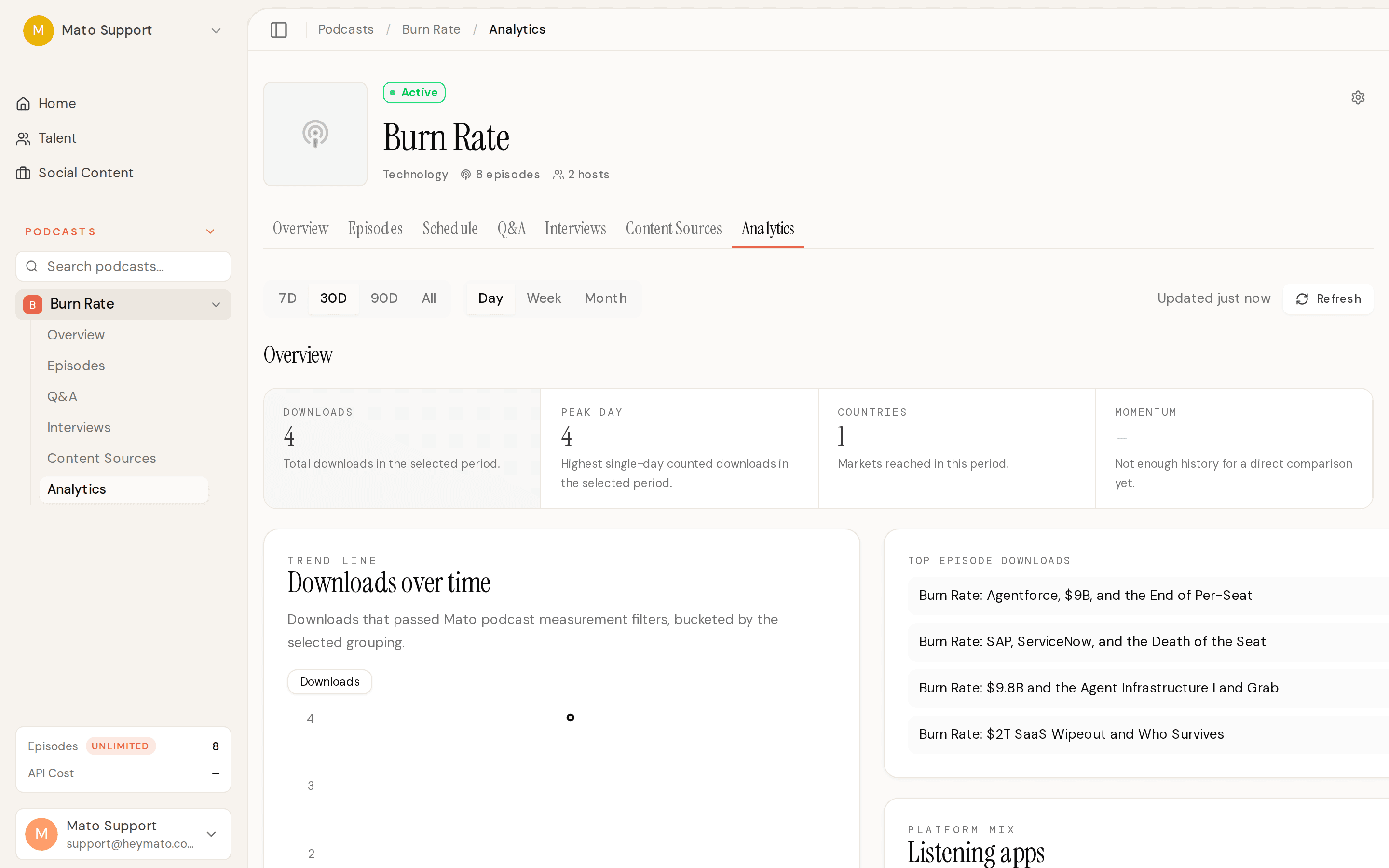Open the account menu chevron at bottom
This screenshot has height=868, width=1389.
[211, 834]
